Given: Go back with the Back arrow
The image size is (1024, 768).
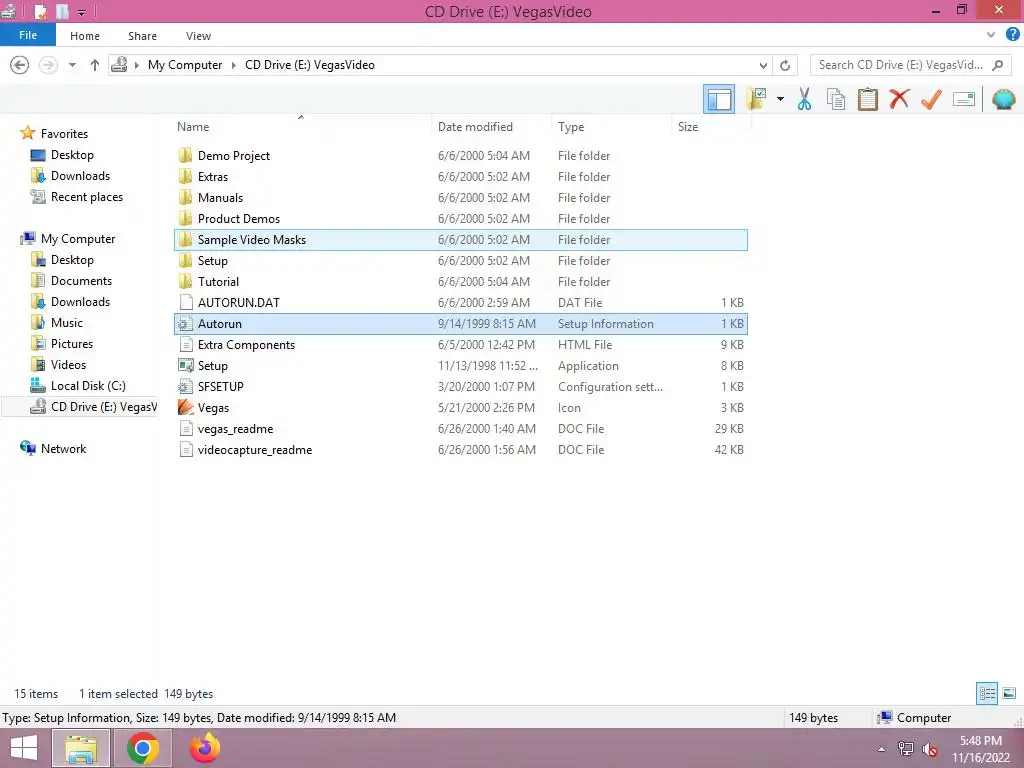Looking at the screenshot, I should click(x=20, y=65).
